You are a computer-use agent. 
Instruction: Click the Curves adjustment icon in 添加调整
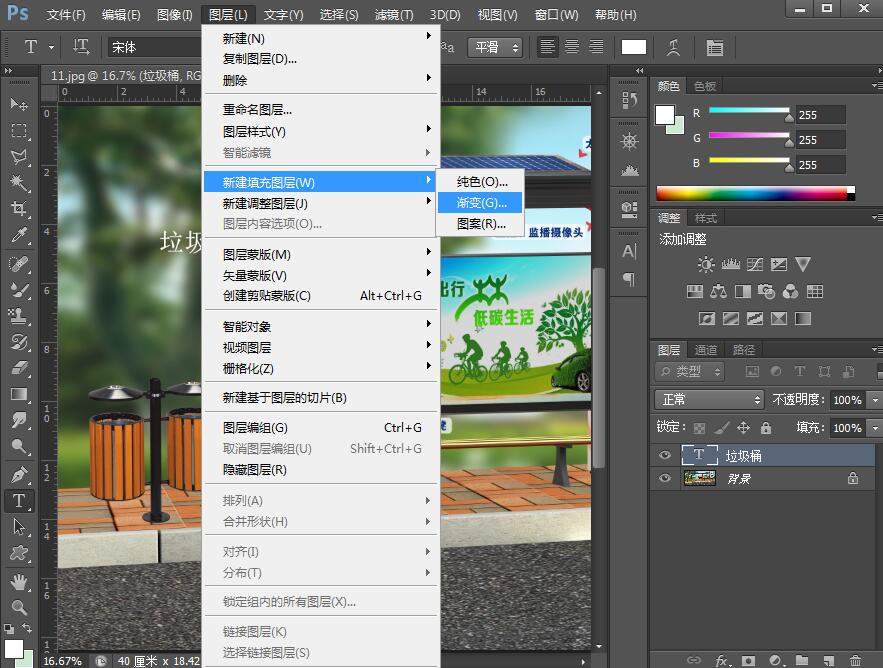pyautogui.click(x=754, y=264)
